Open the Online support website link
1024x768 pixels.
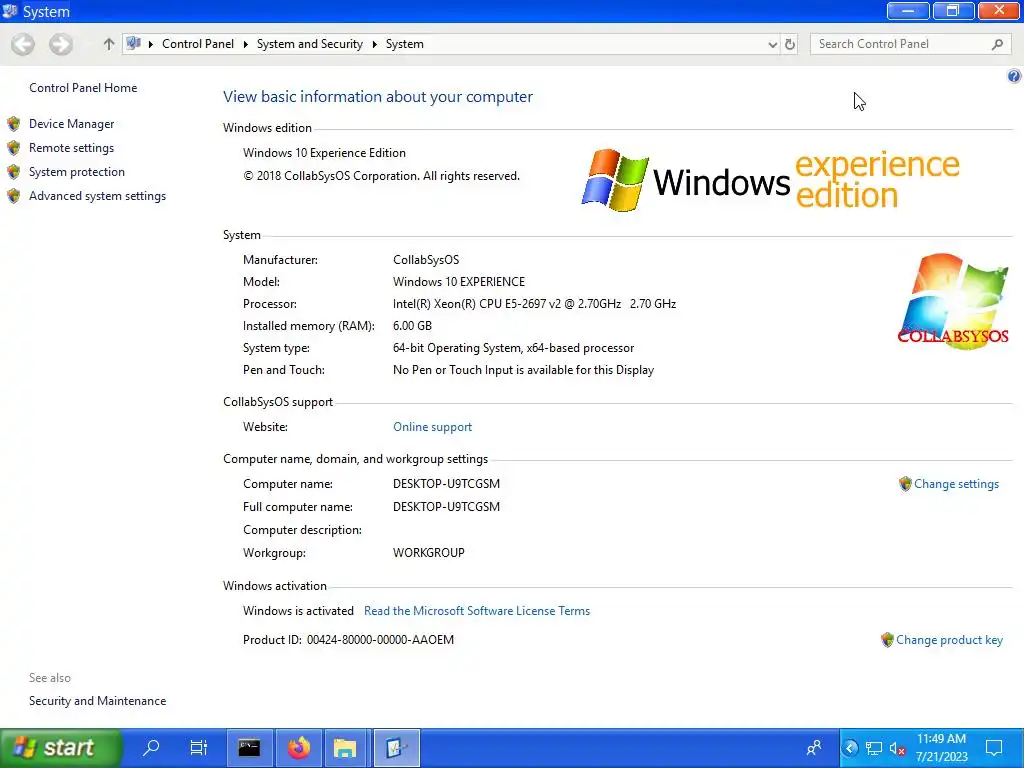coord(432,426)
